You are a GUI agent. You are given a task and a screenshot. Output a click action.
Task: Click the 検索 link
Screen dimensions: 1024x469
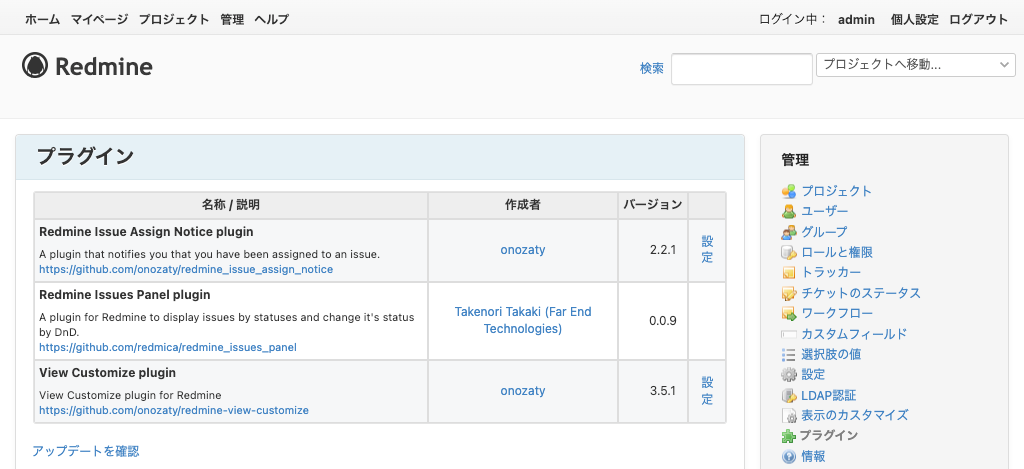(652, 68)
